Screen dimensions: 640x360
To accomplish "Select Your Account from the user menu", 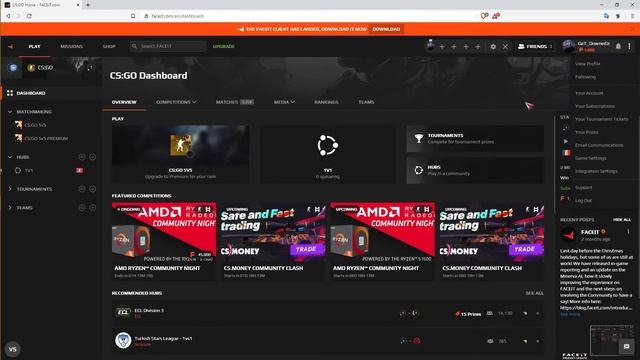I will pyautogui.click(x=589, y=93).
